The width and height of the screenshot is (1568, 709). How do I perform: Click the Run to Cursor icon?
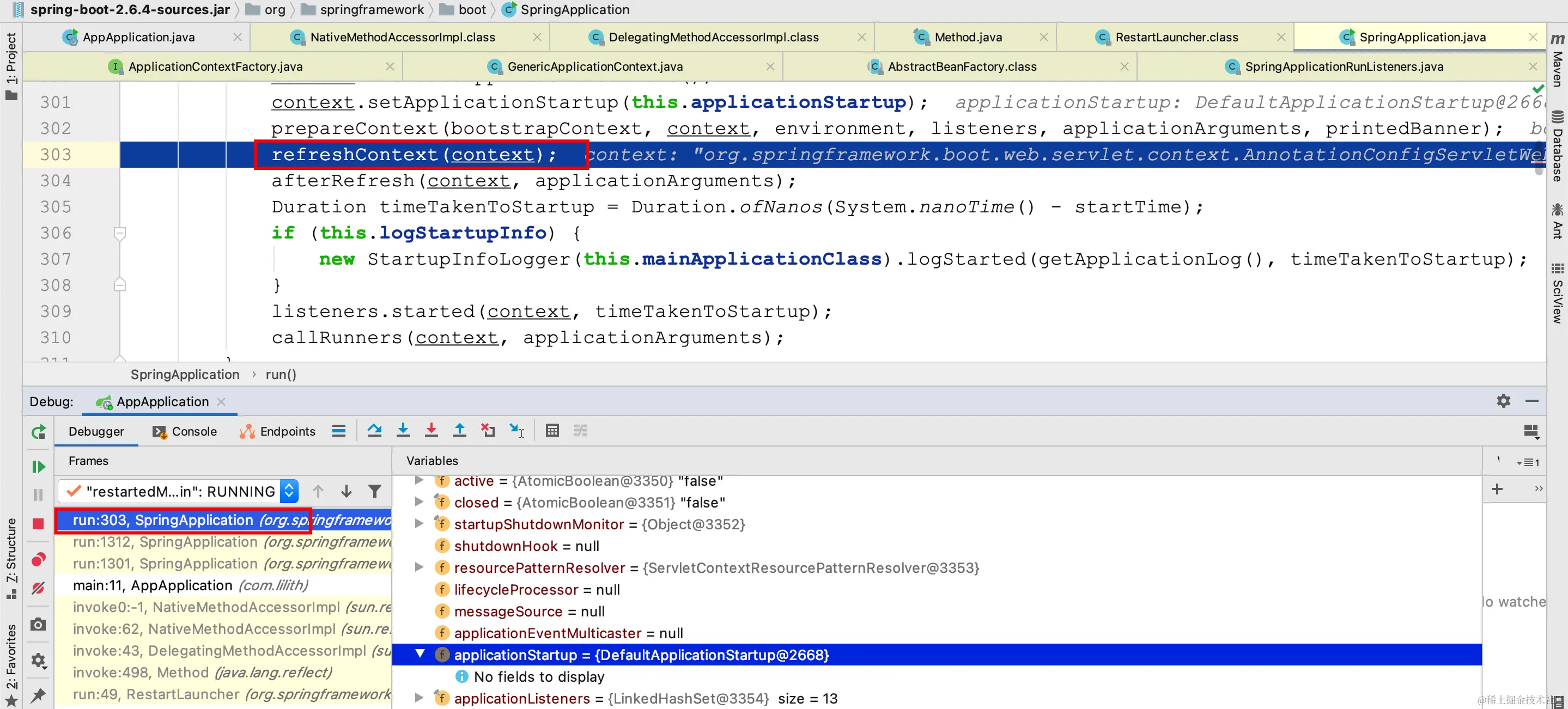pyautogui.click(x=517, y=430)
